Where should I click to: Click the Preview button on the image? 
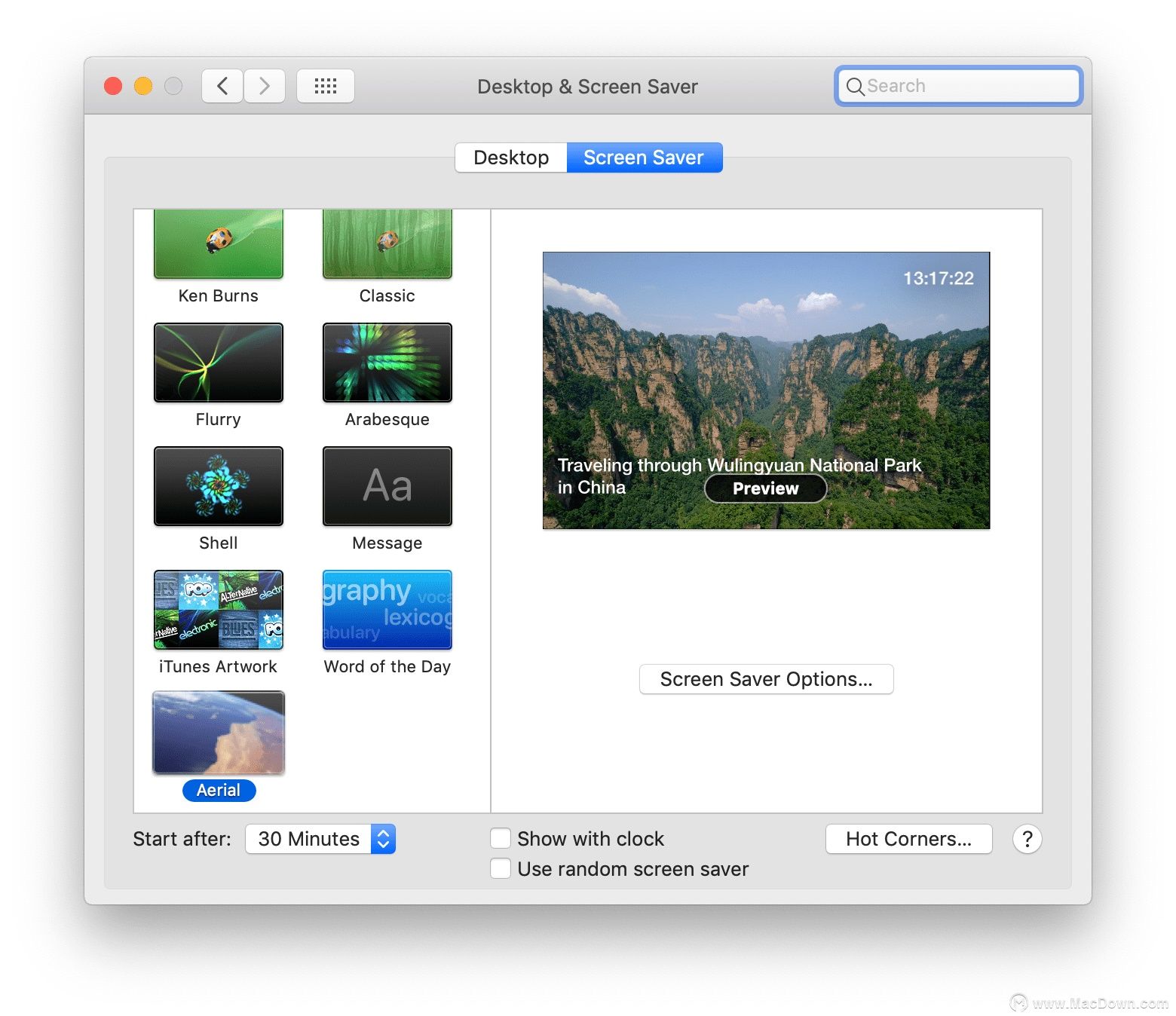(765, 488)
